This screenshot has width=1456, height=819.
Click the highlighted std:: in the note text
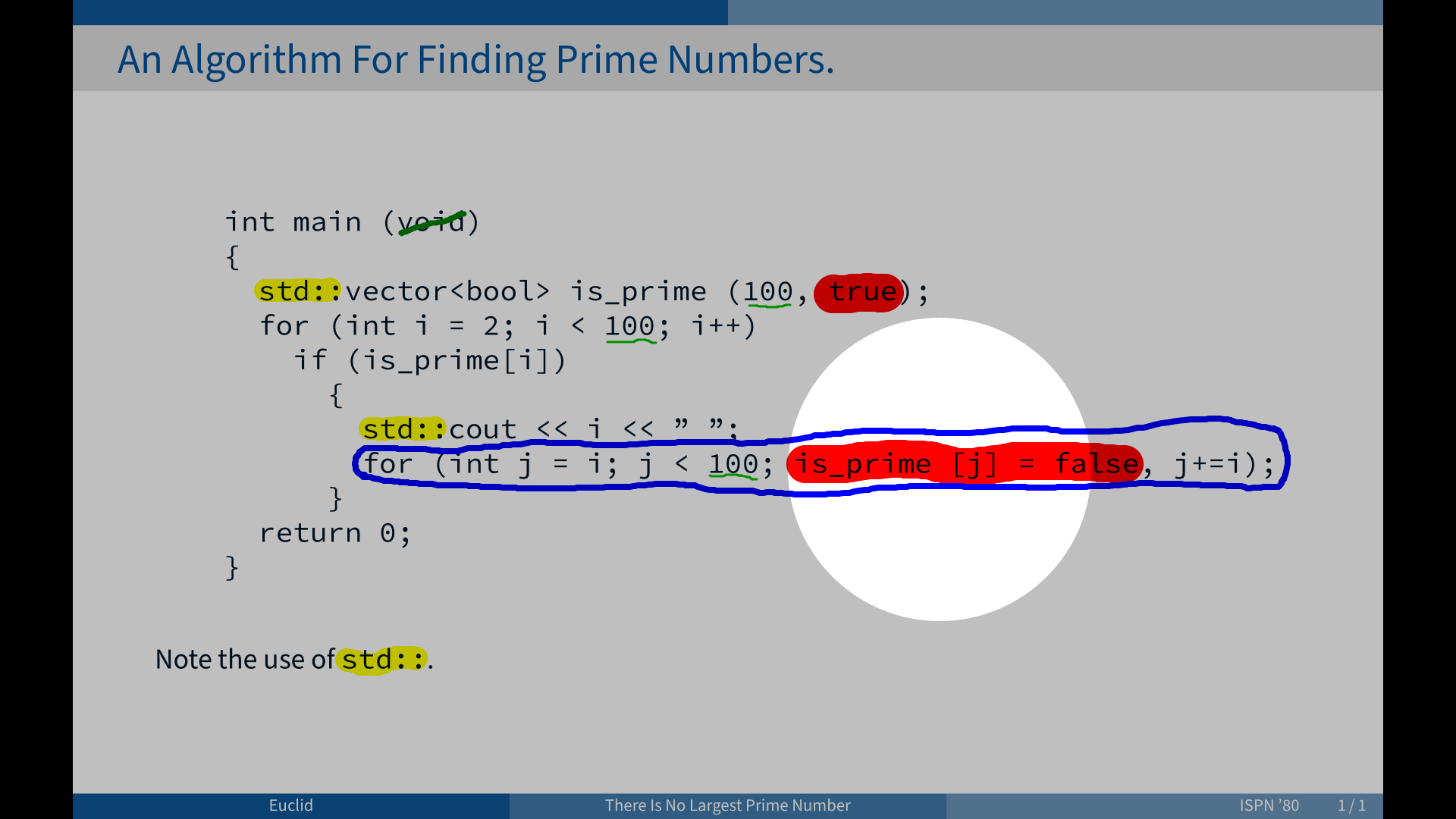tap(382, 660)
